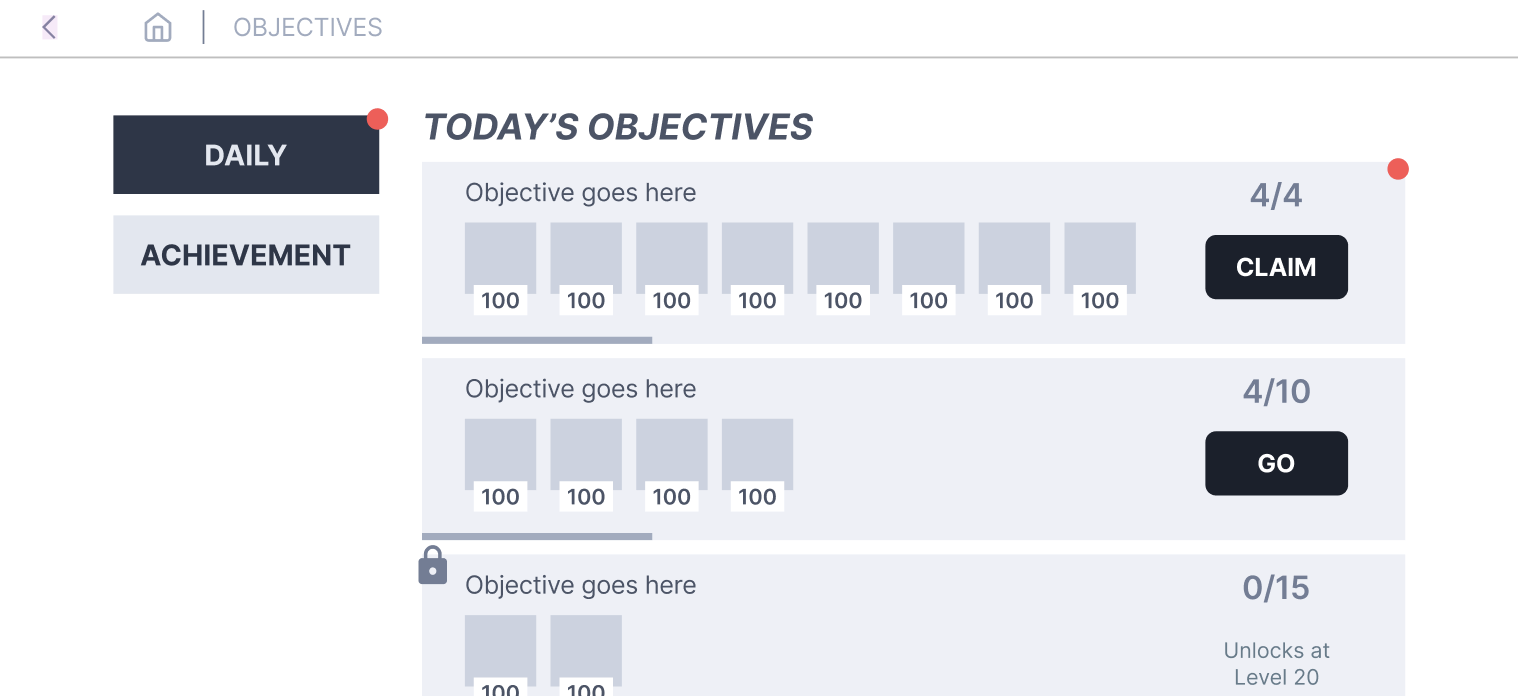Screen dimensions: 1518x696
Task: Select the second reward tile in the locked objective
Action: pyautogui.click(x=586, y=655)
